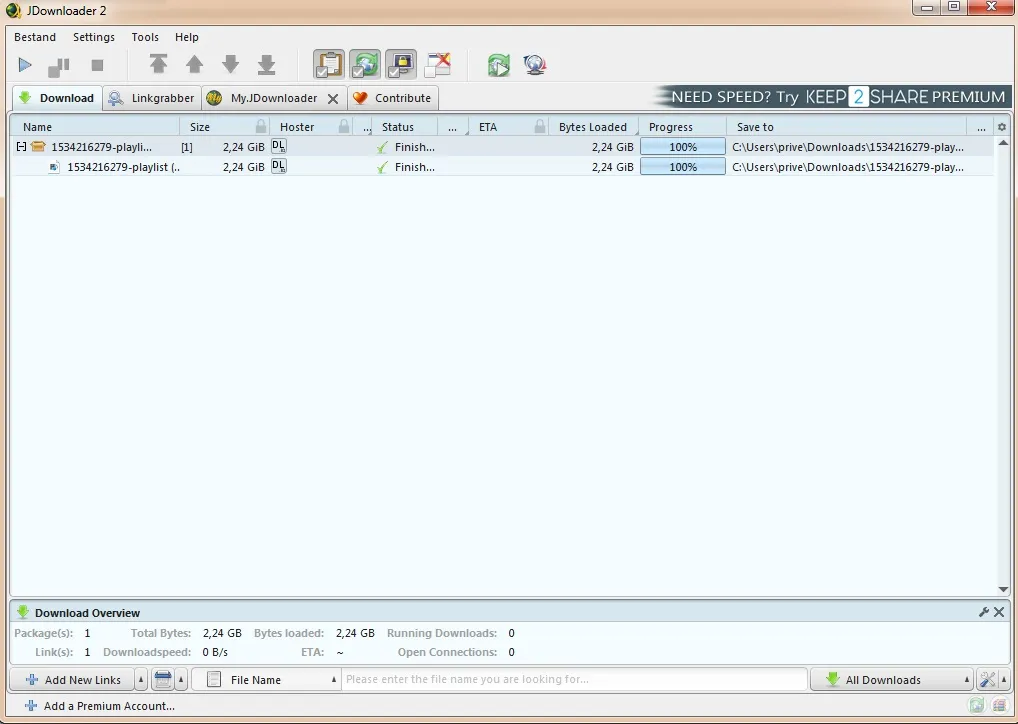Click the reconnect globe icon
This screenshot has height=724, width=1018.
pos(534,64)
